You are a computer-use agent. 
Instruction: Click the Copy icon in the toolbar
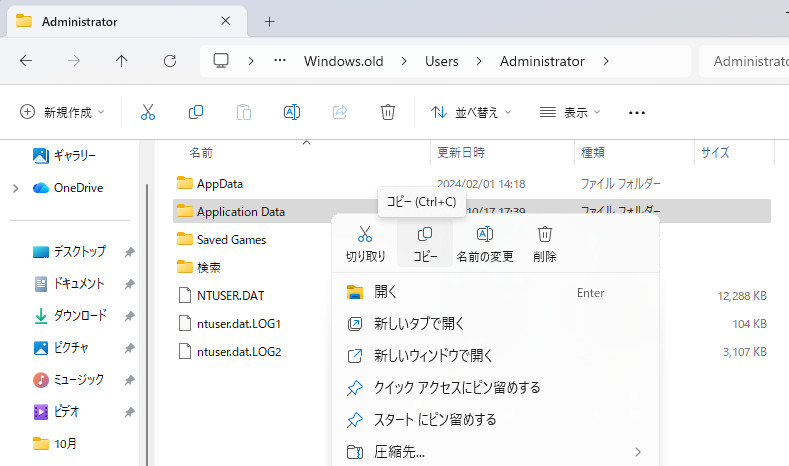(196, 112)
